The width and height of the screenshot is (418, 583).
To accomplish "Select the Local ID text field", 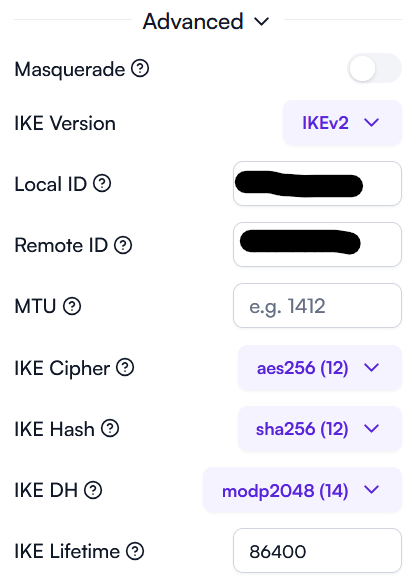I will pyautogui.click(x=317, y=183).
